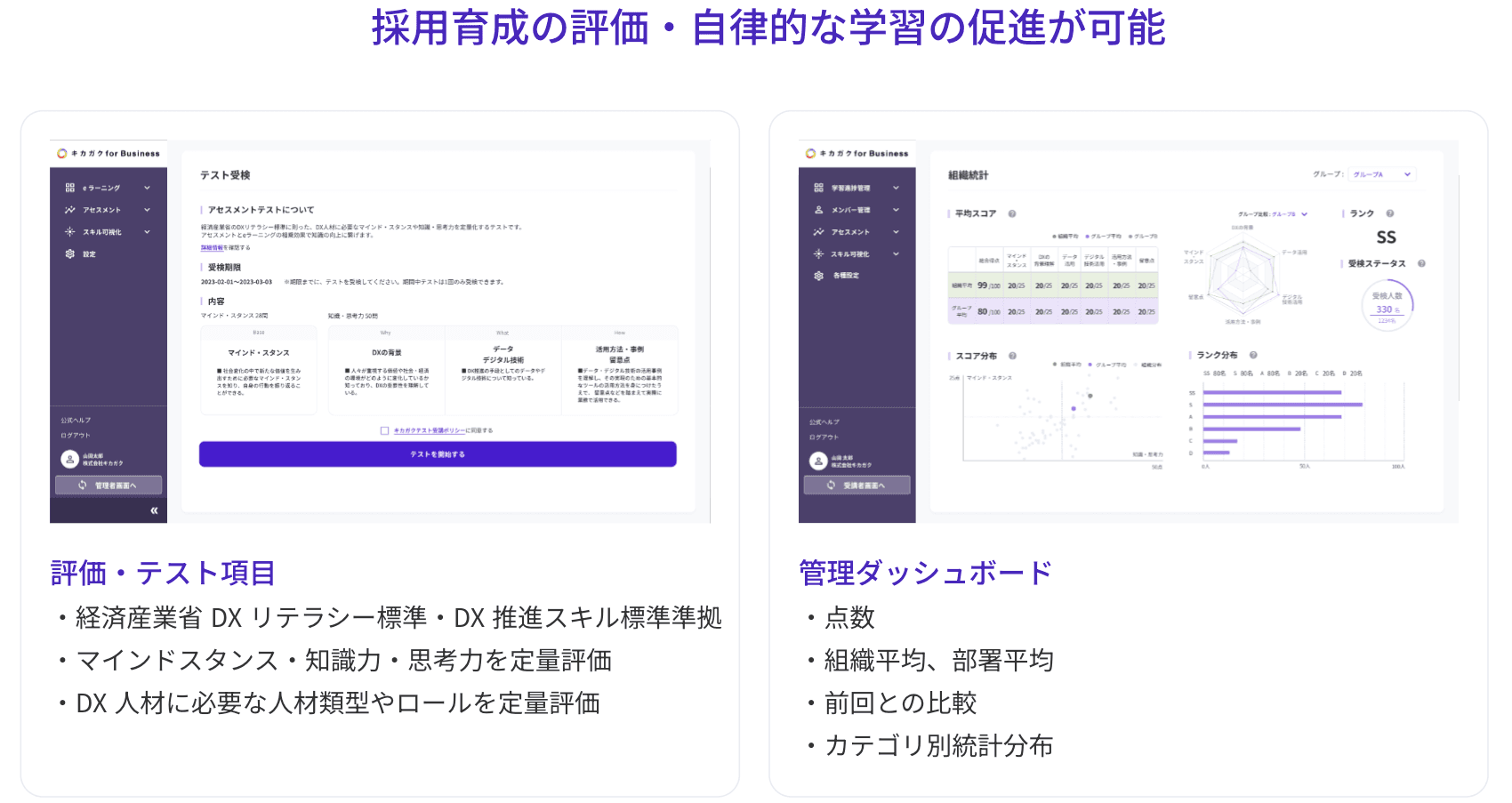
Task: Tick the キカガクテスト受講ポリシー agreement checkbox
Action: coord(384,430)
